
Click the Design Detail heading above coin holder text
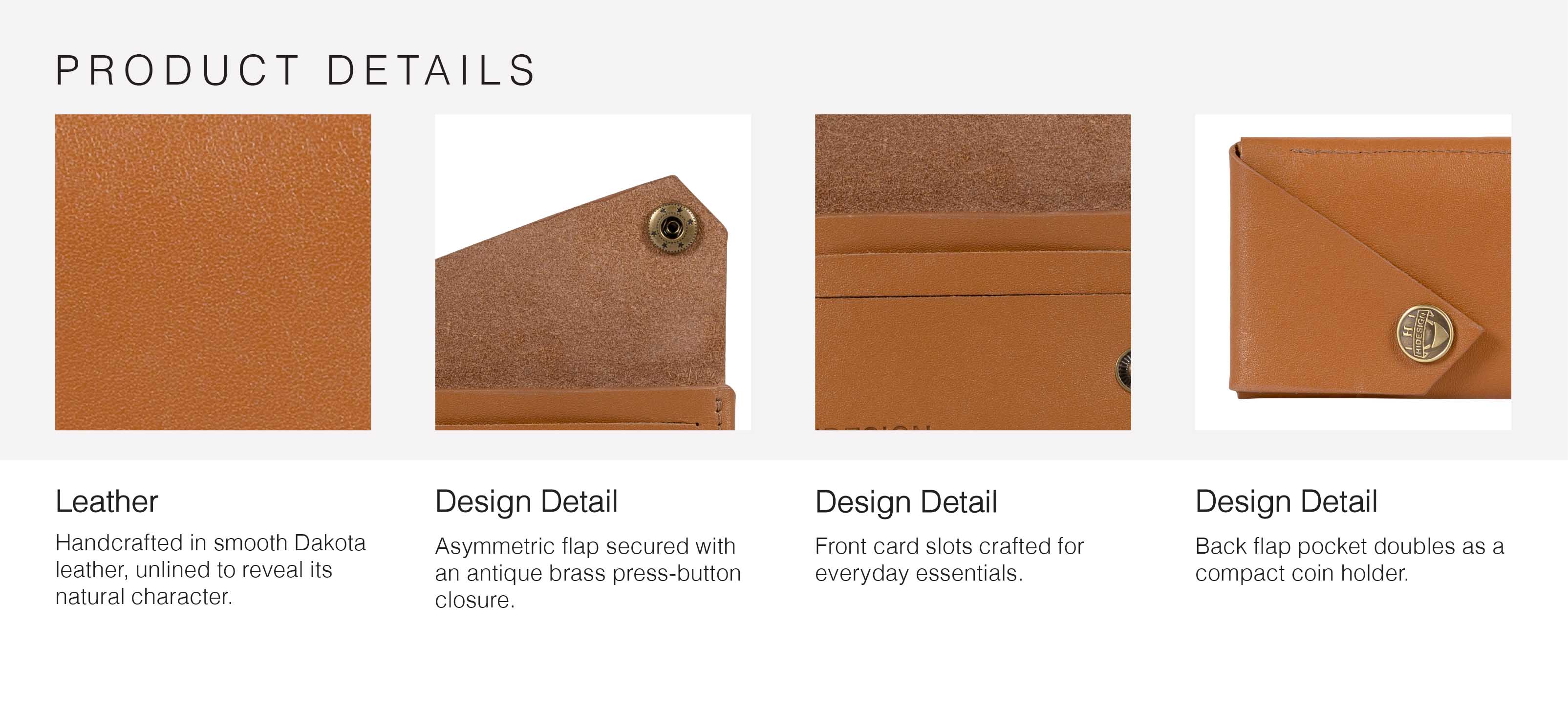[1286, 502]
